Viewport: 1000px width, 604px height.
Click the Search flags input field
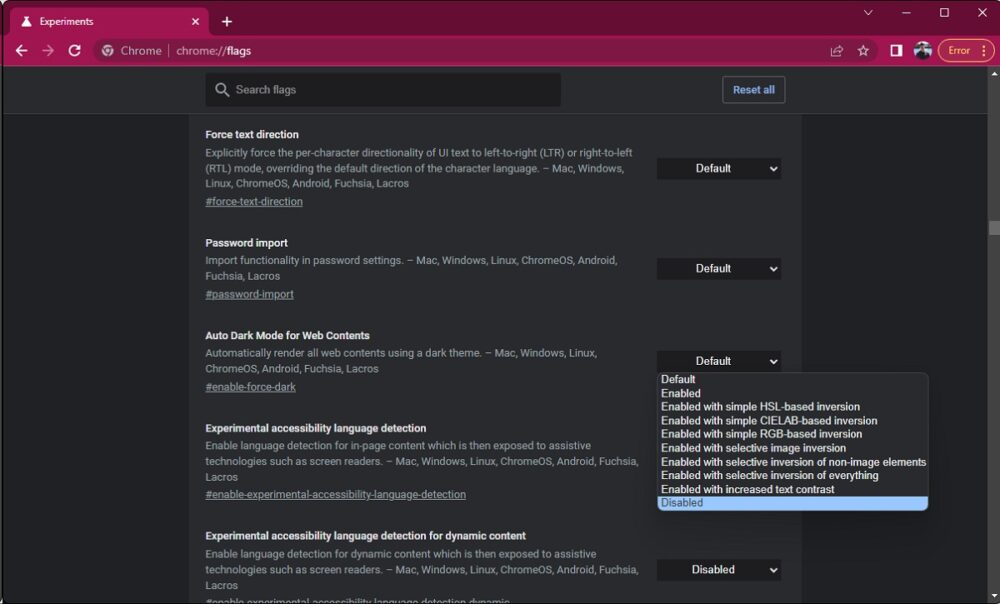pos(390,90)
